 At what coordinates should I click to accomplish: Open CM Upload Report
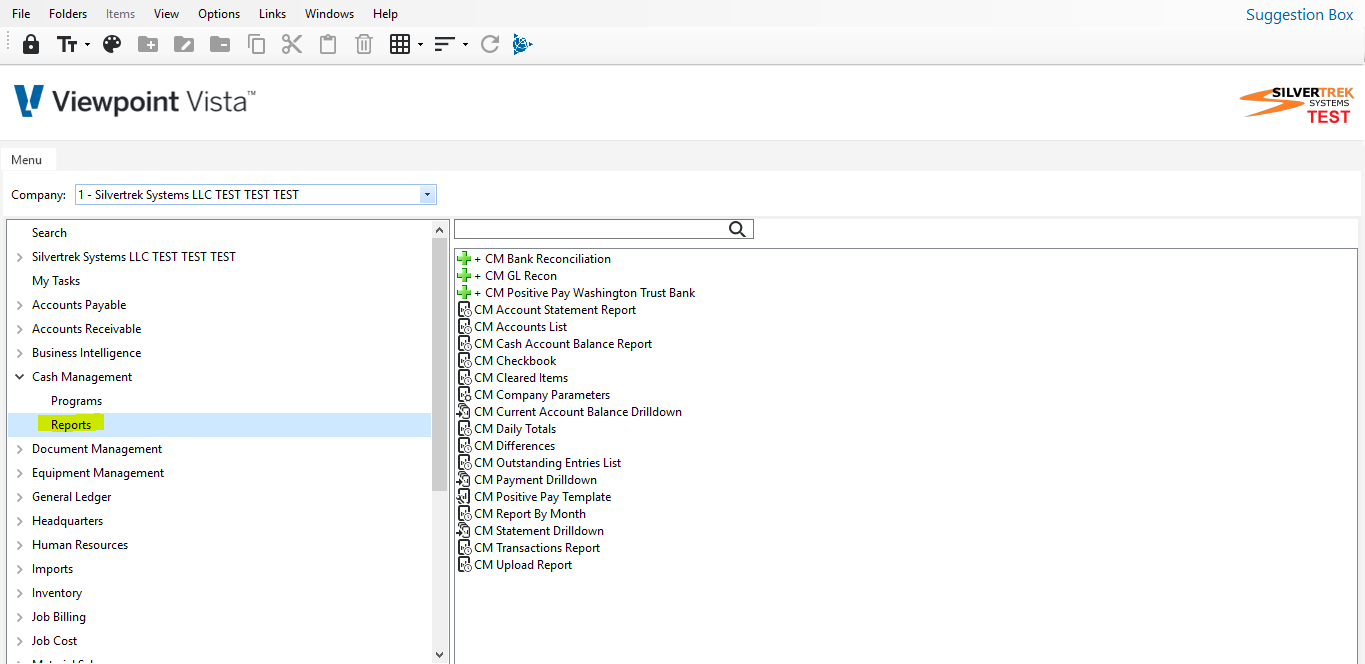coord(523,565)
